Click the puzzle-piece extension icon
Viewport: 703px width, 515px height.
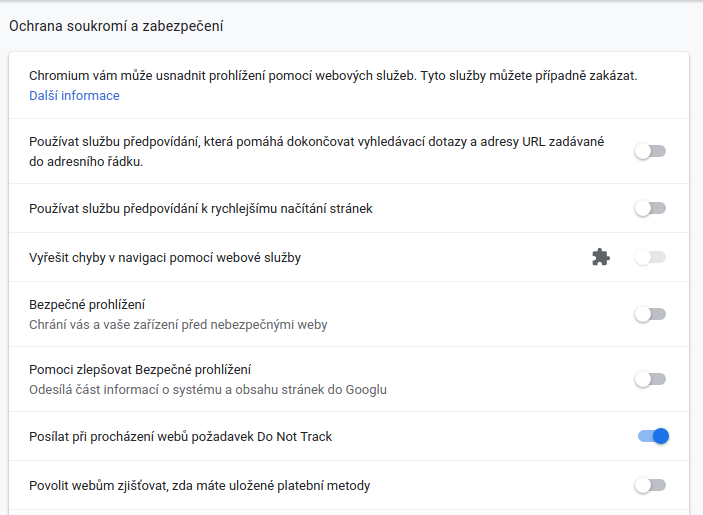coord(601,257)
